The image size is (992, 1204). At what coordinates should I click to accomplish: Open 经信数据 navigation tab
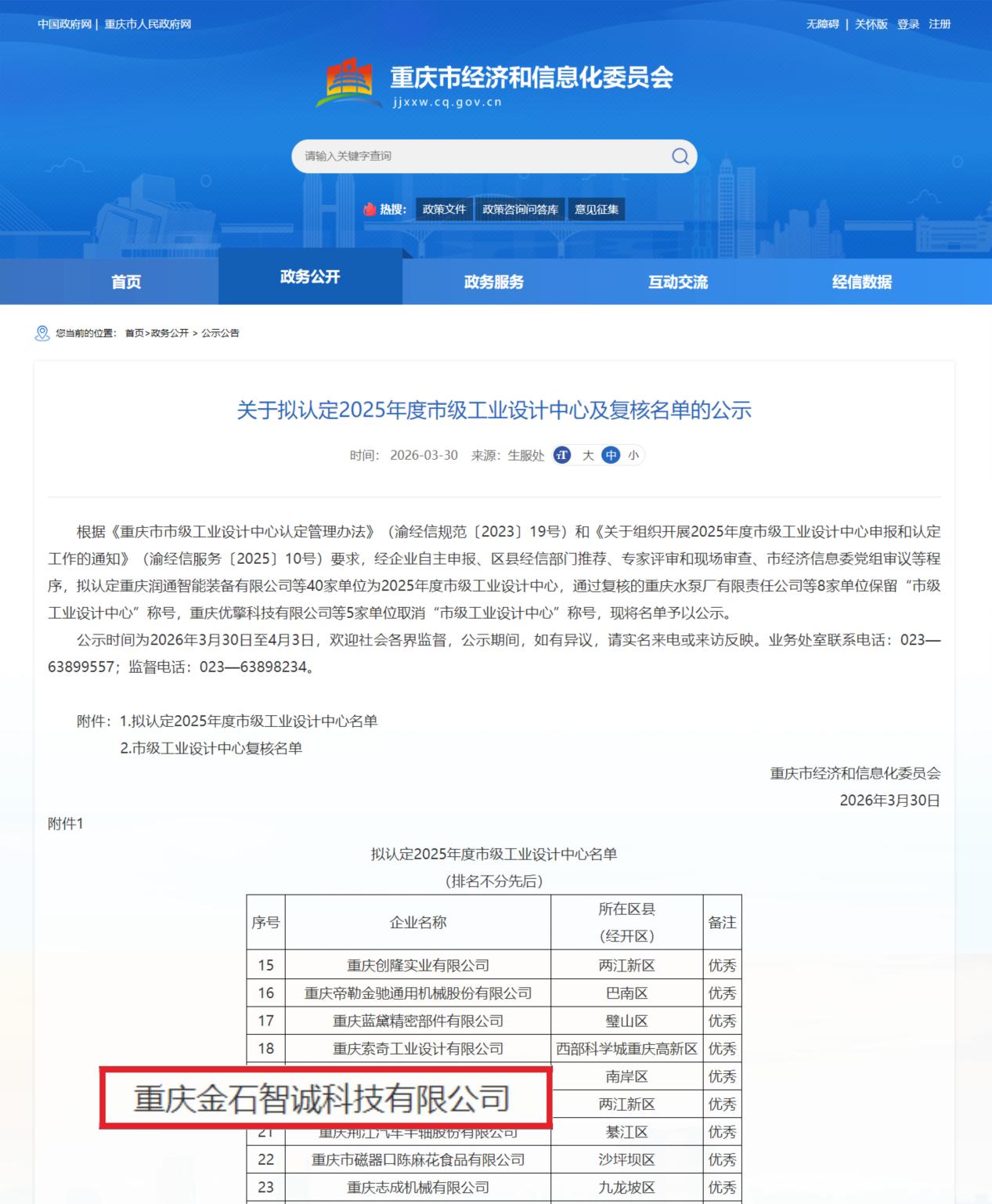(x=862, y=282)
